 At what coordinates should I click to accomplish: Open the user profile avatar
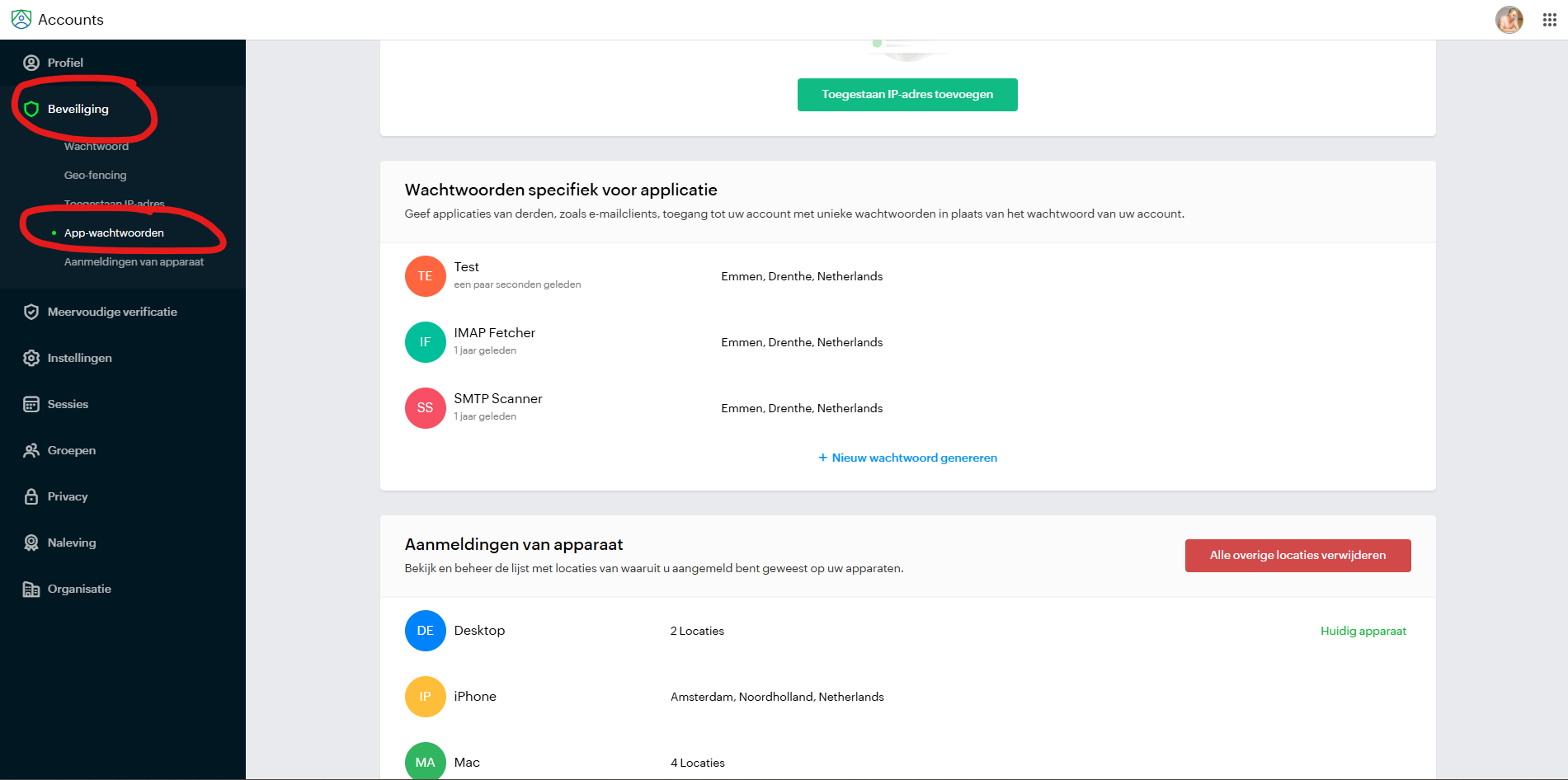pyautogui.click(x=1509, y=20)
